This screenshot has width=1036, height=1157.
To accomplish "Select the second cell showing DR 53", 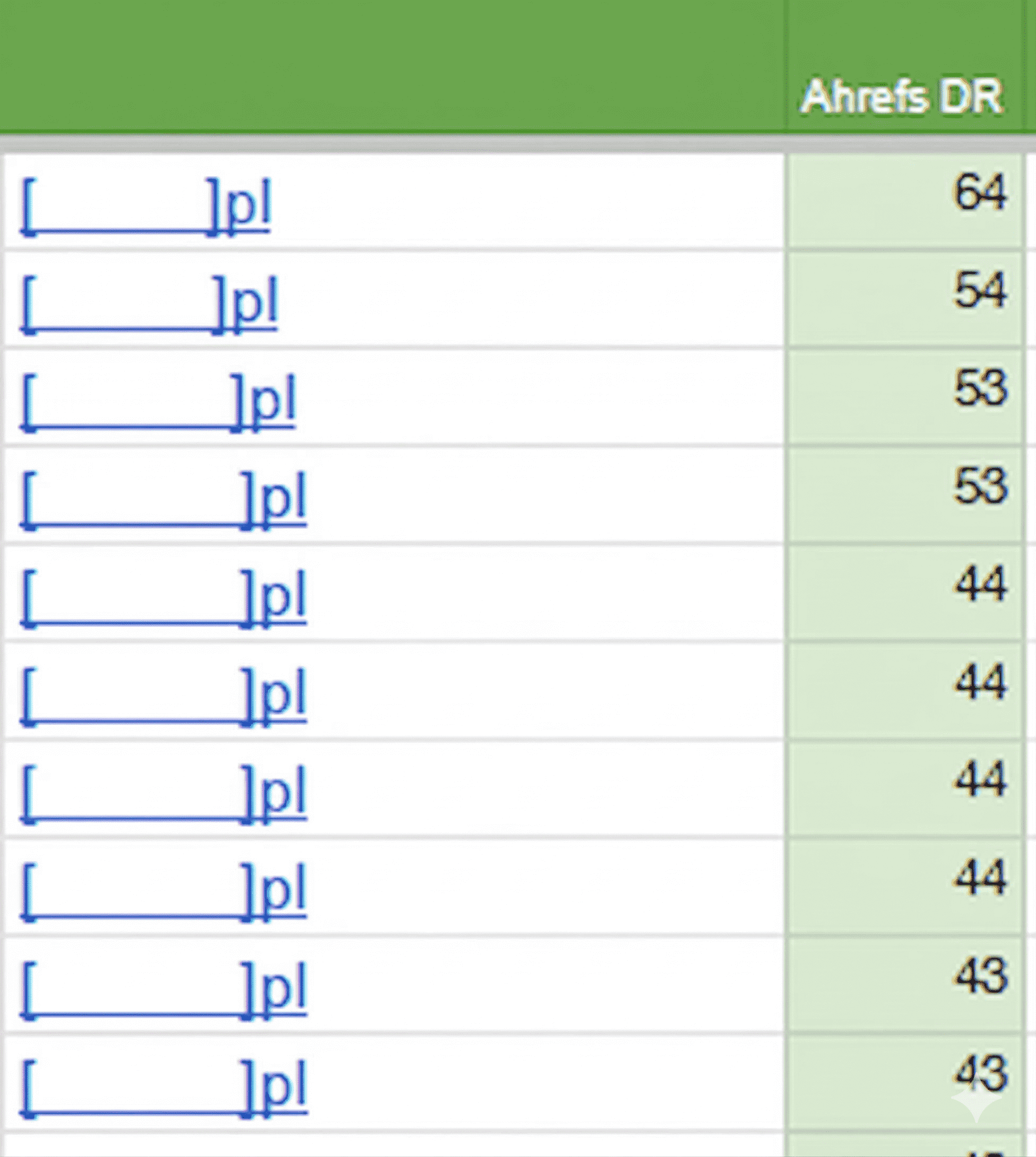I will coord(904,494).
